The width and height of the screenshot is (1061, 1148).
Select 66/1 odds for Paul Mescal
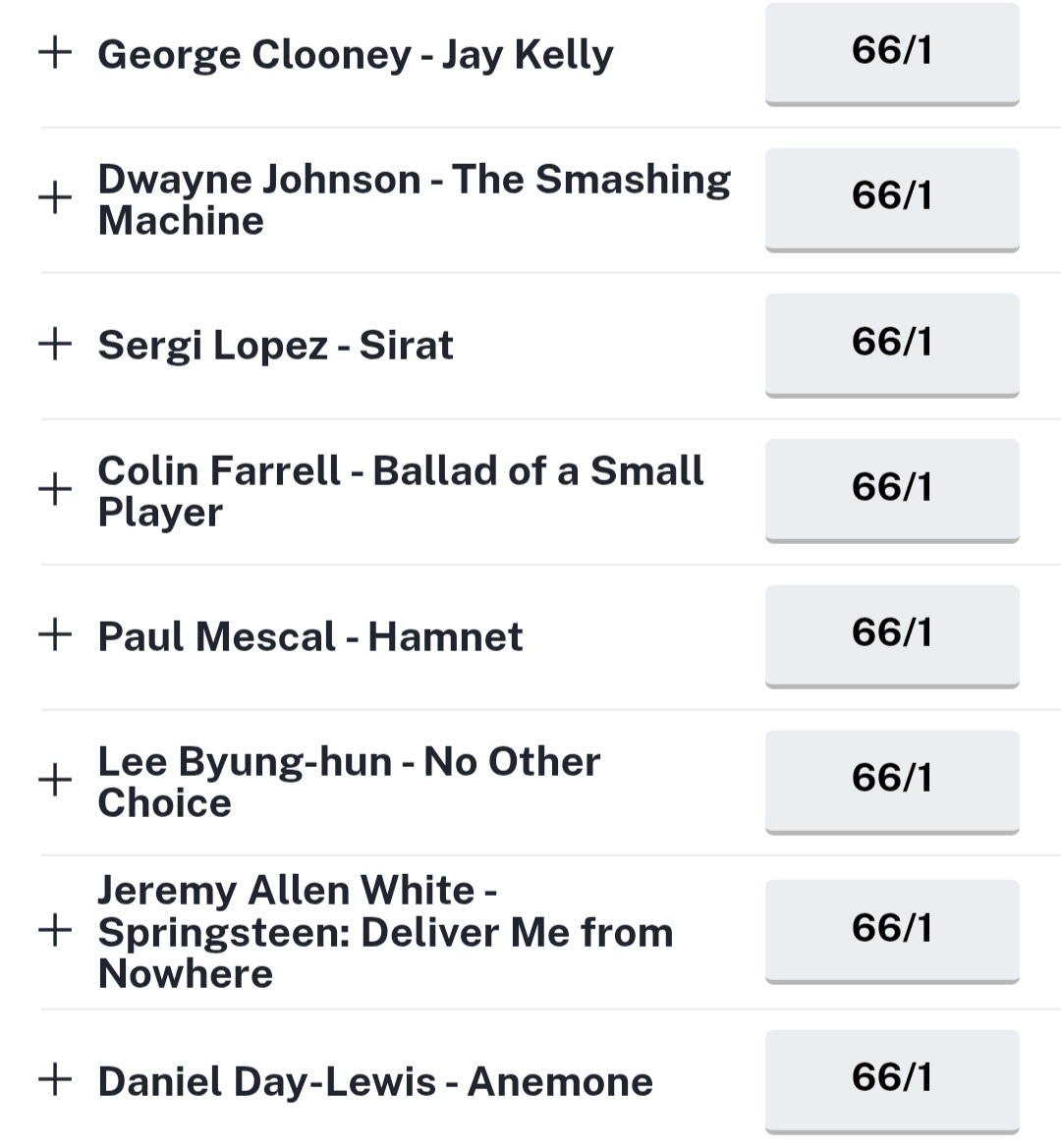click(x=891, y=633)
